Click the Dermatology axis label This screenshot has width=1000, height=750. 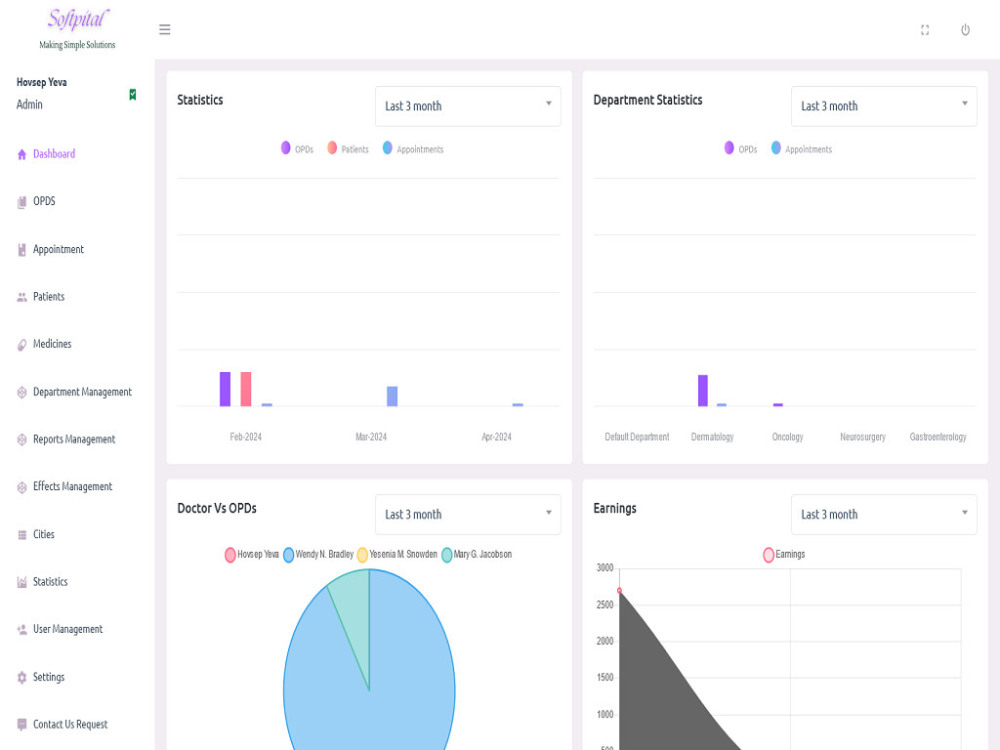(x=712, y=437)
